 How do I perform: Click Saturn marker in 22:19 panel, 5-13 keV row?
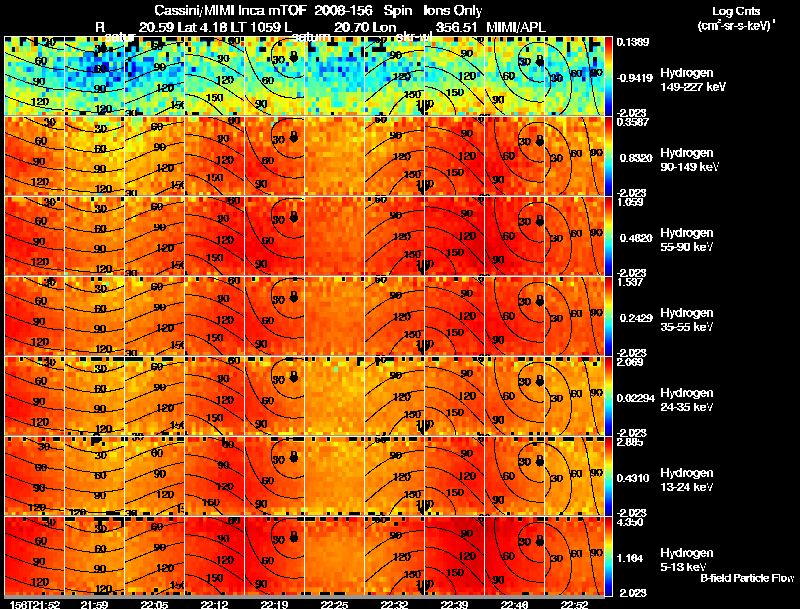tap(293, 537)
